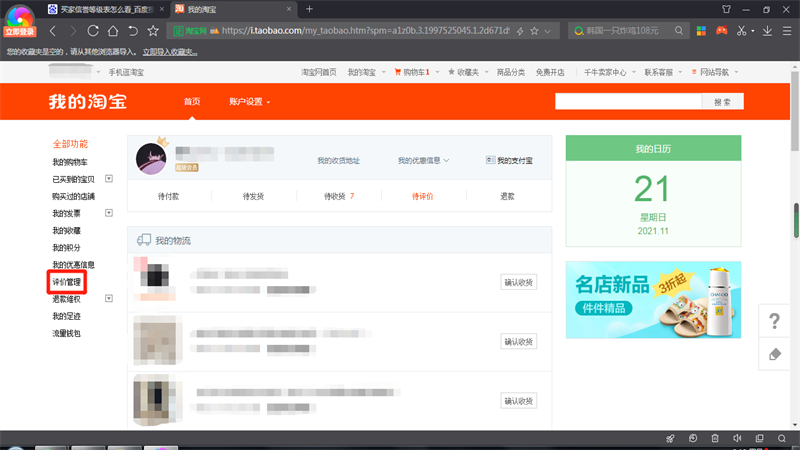The width and height of the screenshot is (800, 450).
Task: Select 待付款 order tab
Action: pyautogui.click(x=168, y=196)
